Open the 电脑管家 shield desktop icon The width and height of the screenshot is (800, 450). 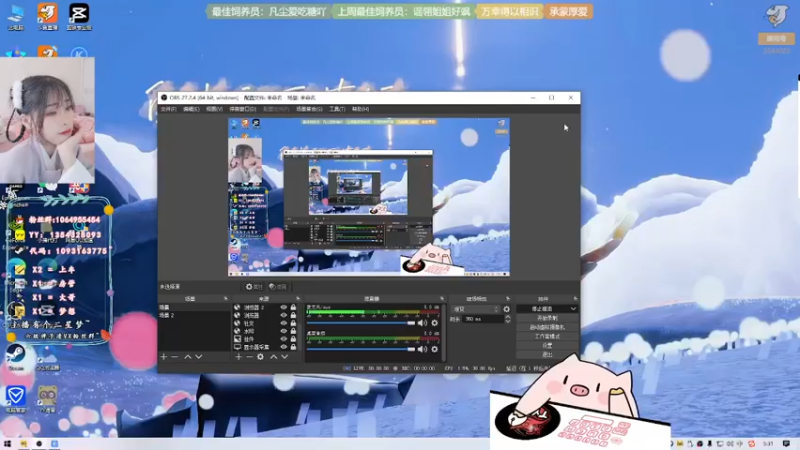15,398
